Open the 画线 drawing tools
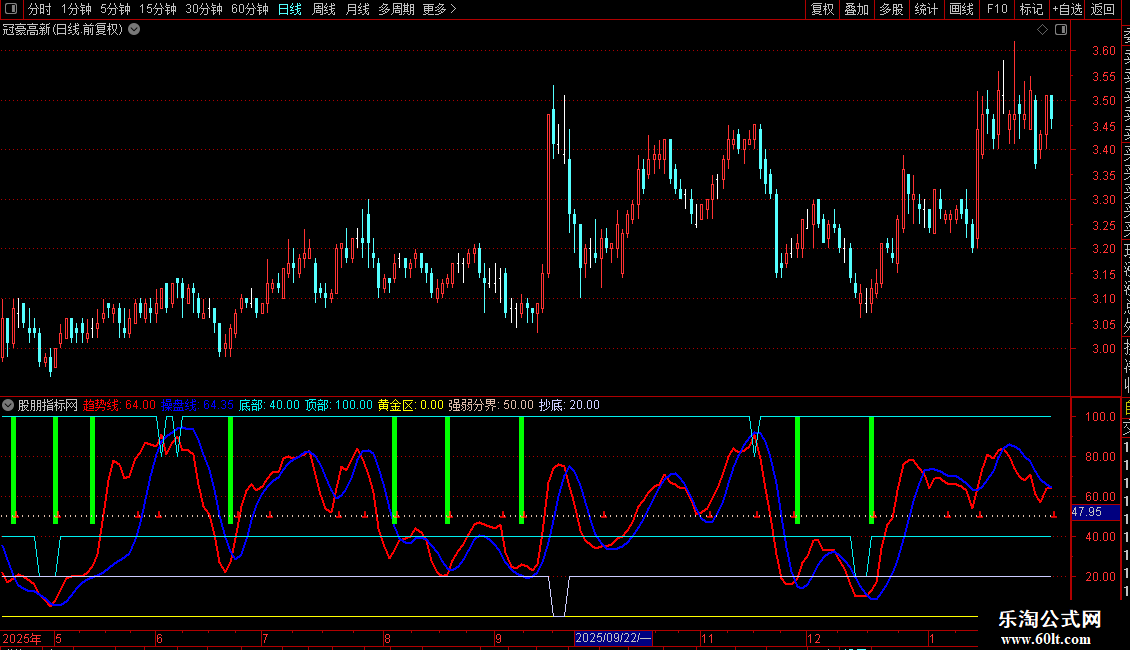This screenshot has height=650, width=1130. (961, 9)
